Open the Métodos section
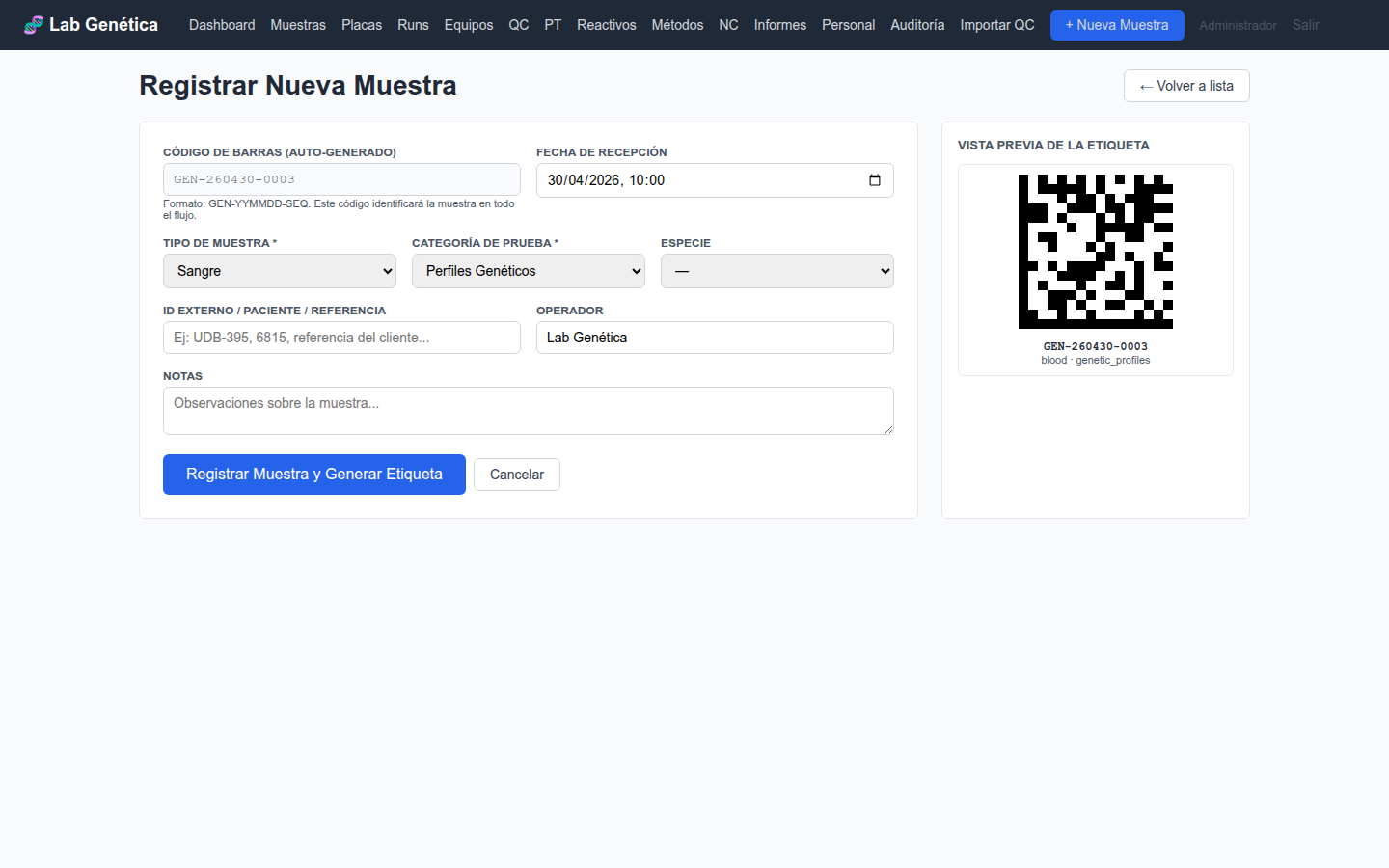This screenshot has height=868, width=1389. (x=677, y=25)
